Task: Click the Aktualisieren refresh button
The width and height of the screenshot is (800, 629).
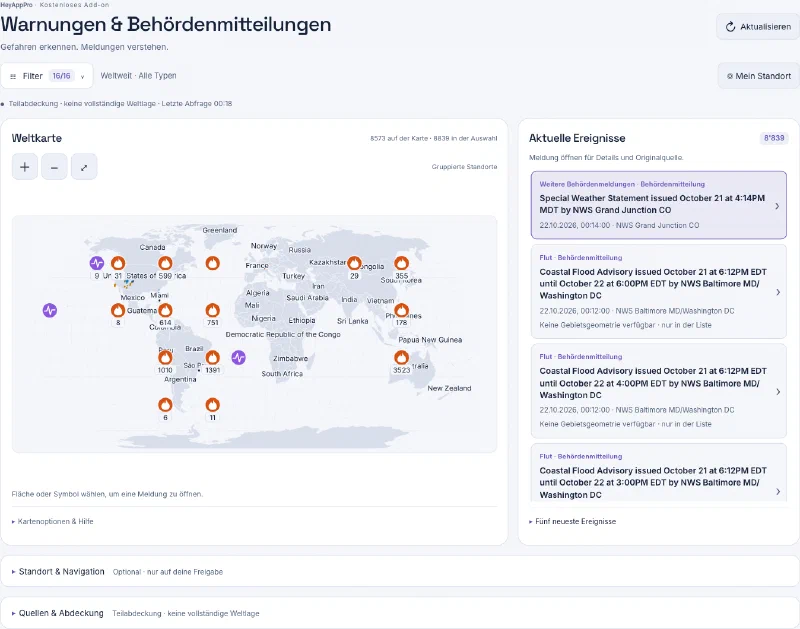Action: click(x=758, y=27)
